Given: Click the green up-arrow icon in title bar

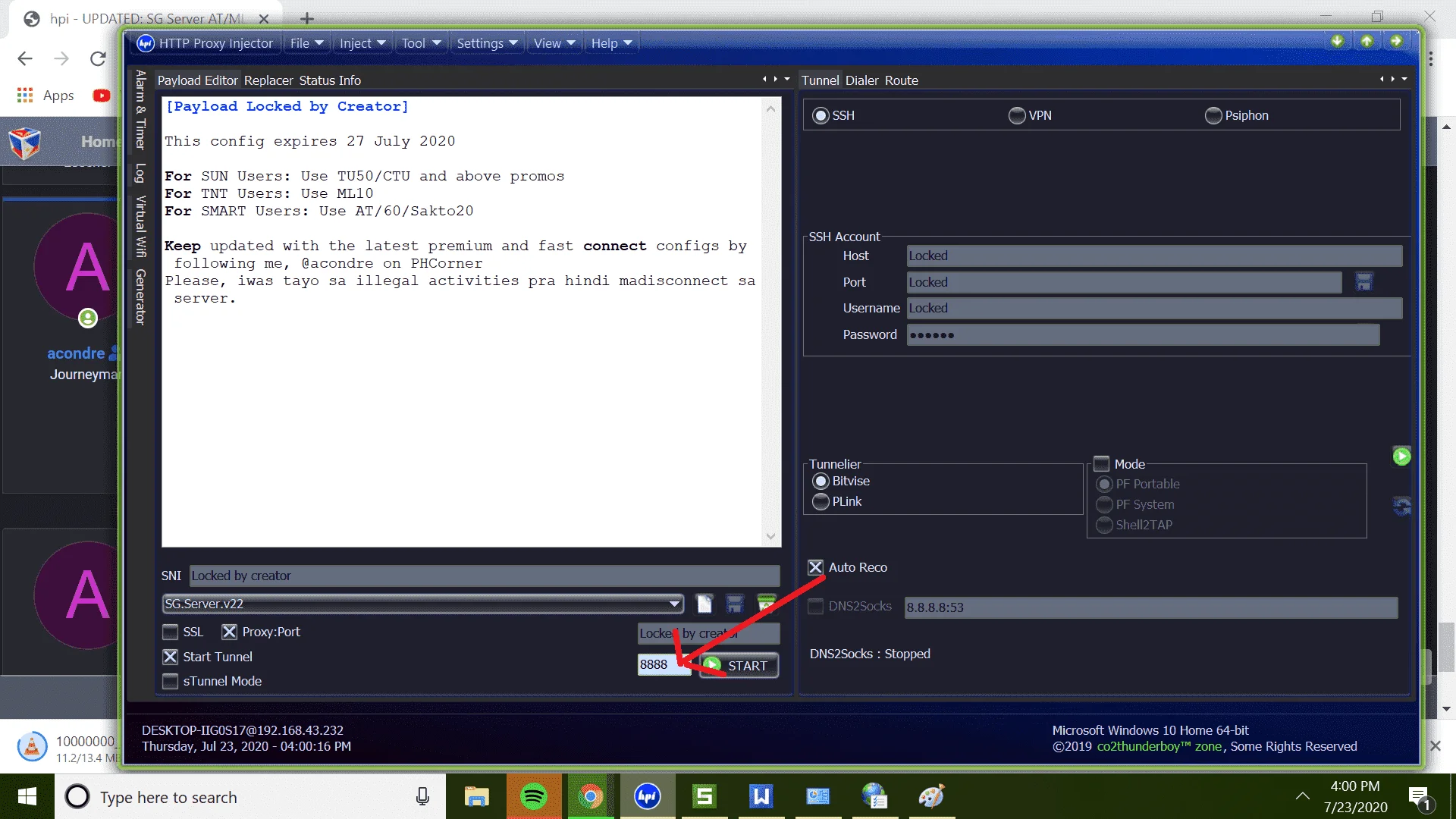Looking at the screenshot, I should coord(1367,41).
